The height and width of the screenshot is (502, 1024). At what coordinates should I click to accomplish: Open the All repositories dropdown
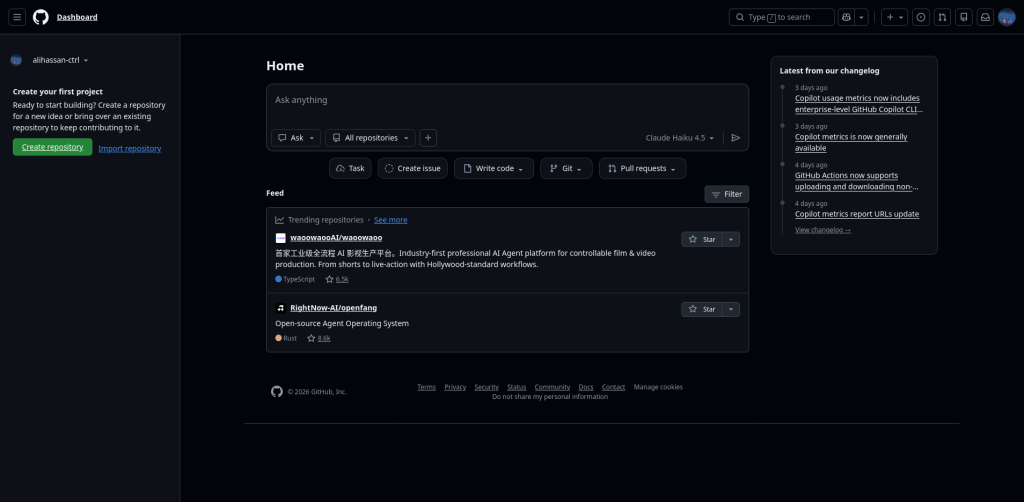tap(370, 138)
